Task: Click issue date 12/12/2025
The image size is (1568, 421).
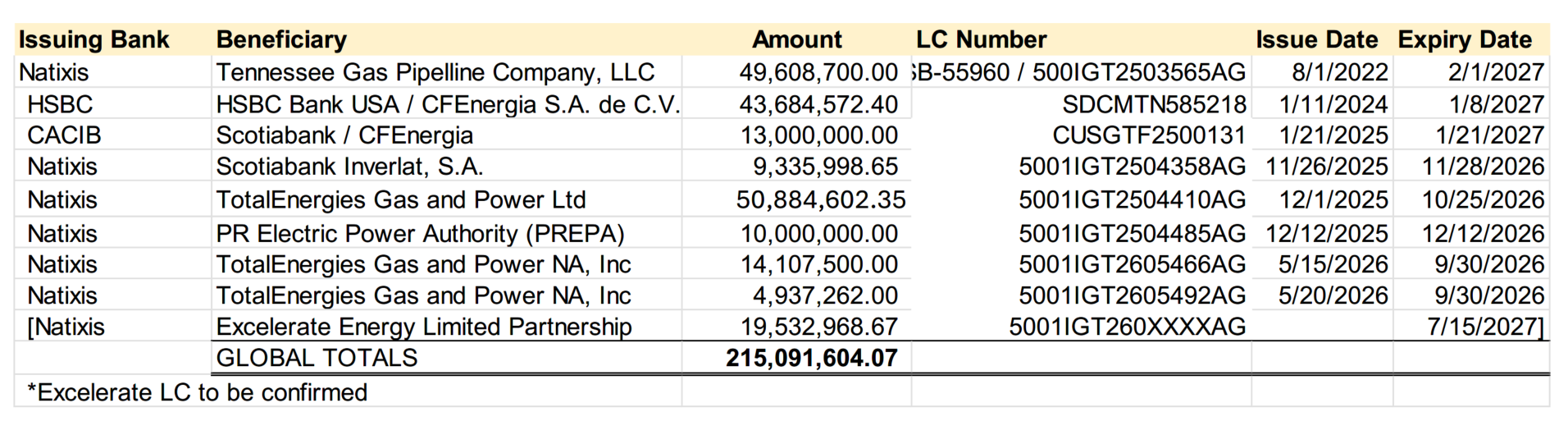Action: (x=1327, y=234)
